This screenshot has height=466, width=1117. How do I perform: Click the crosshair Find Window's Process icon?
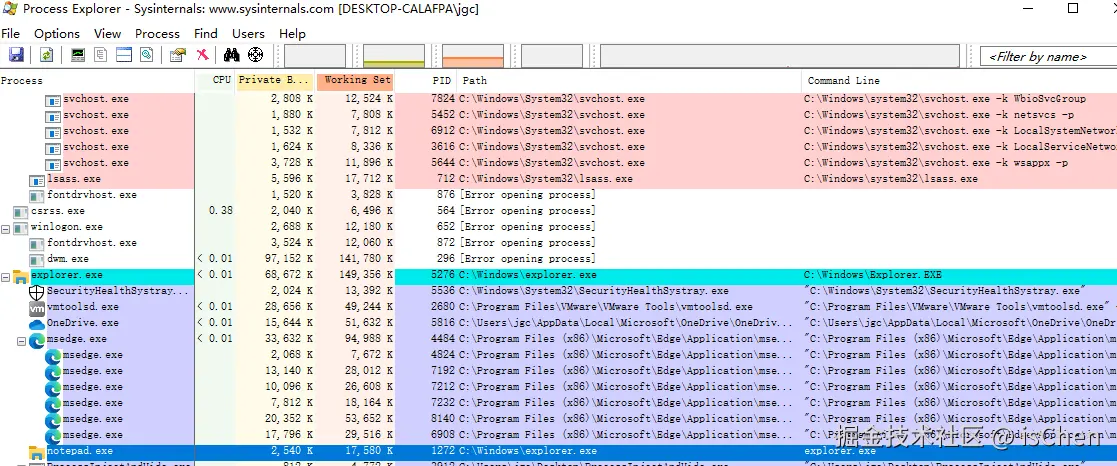tap(255, 55)
